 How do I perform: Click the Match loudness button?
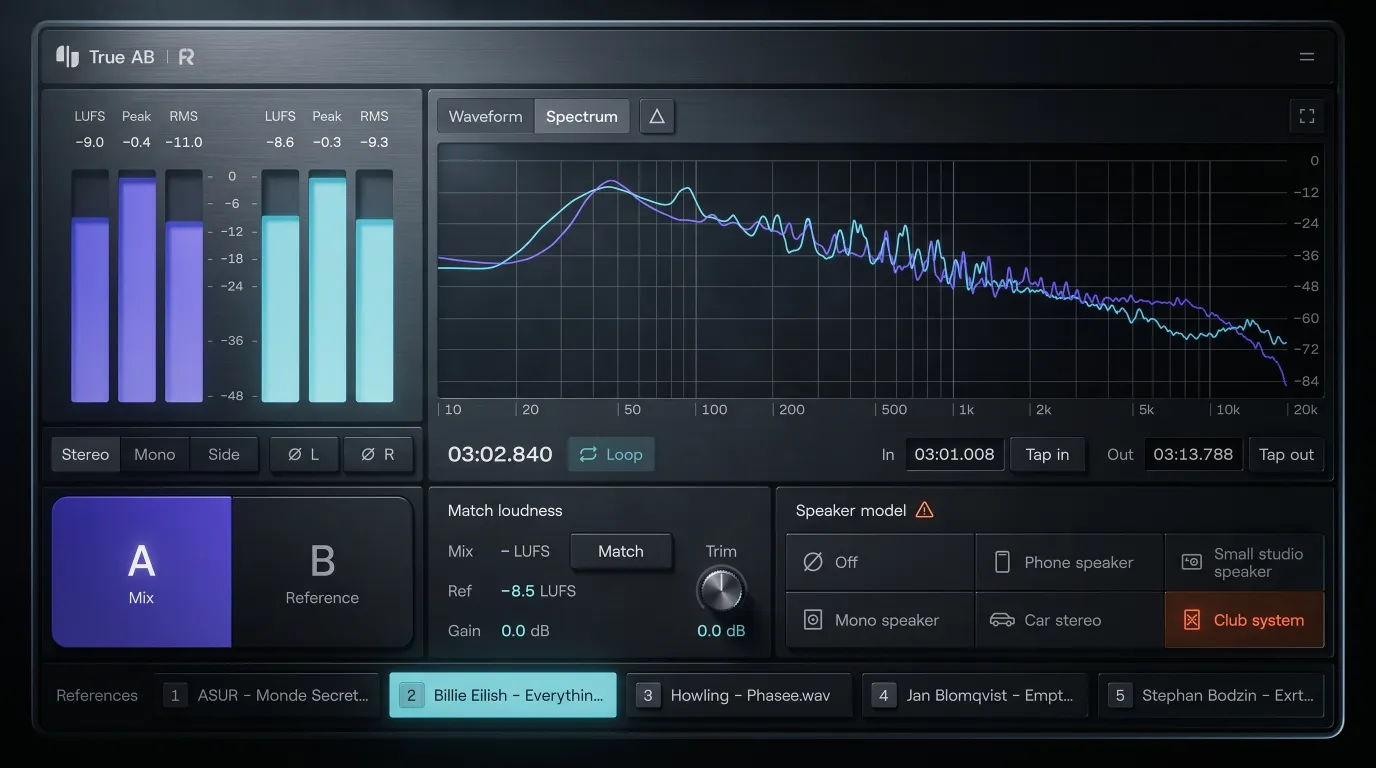621,551
